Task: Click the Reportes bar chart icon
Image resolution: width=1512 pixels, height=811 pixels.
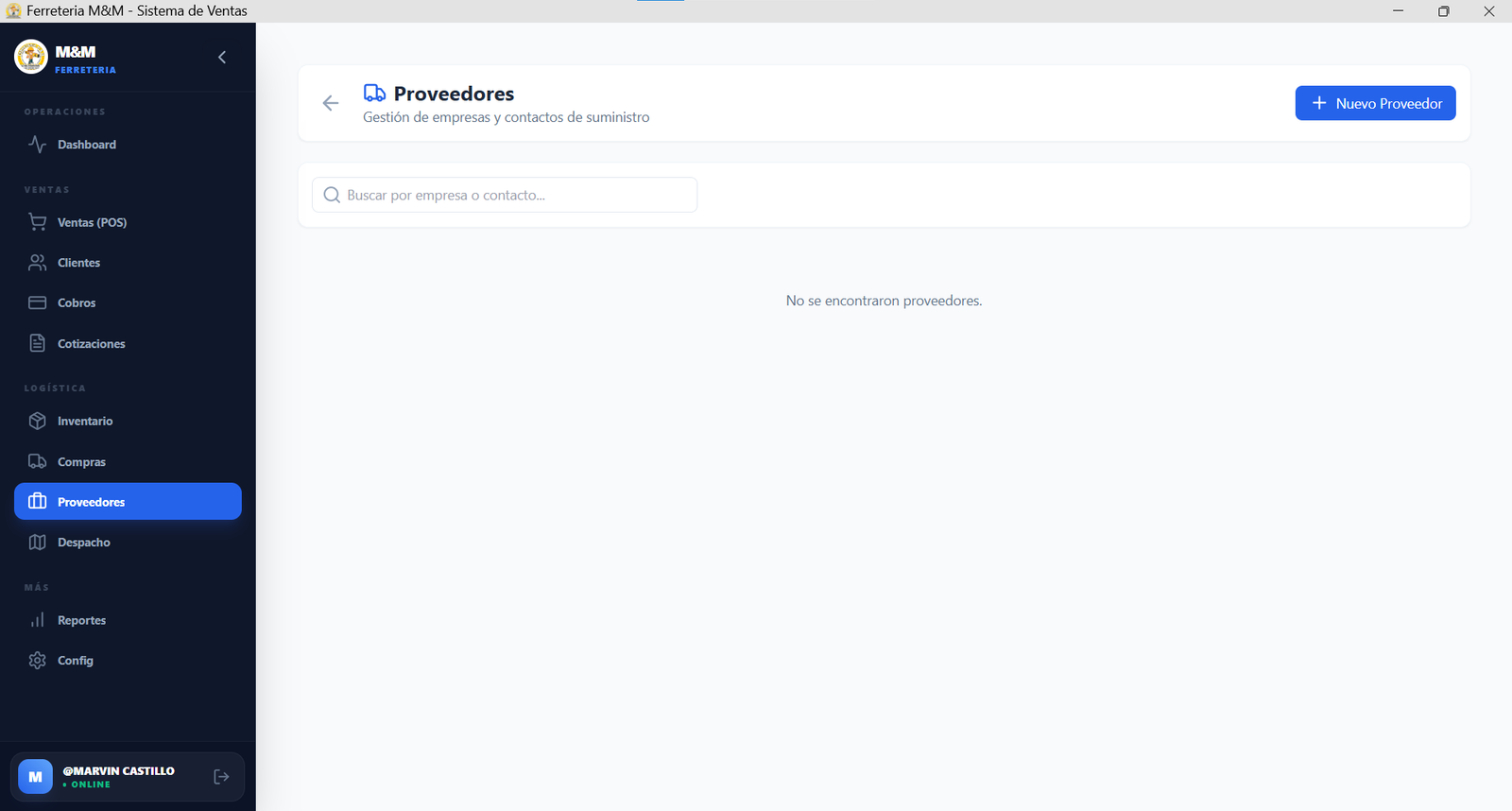Action: click(37, 620)
